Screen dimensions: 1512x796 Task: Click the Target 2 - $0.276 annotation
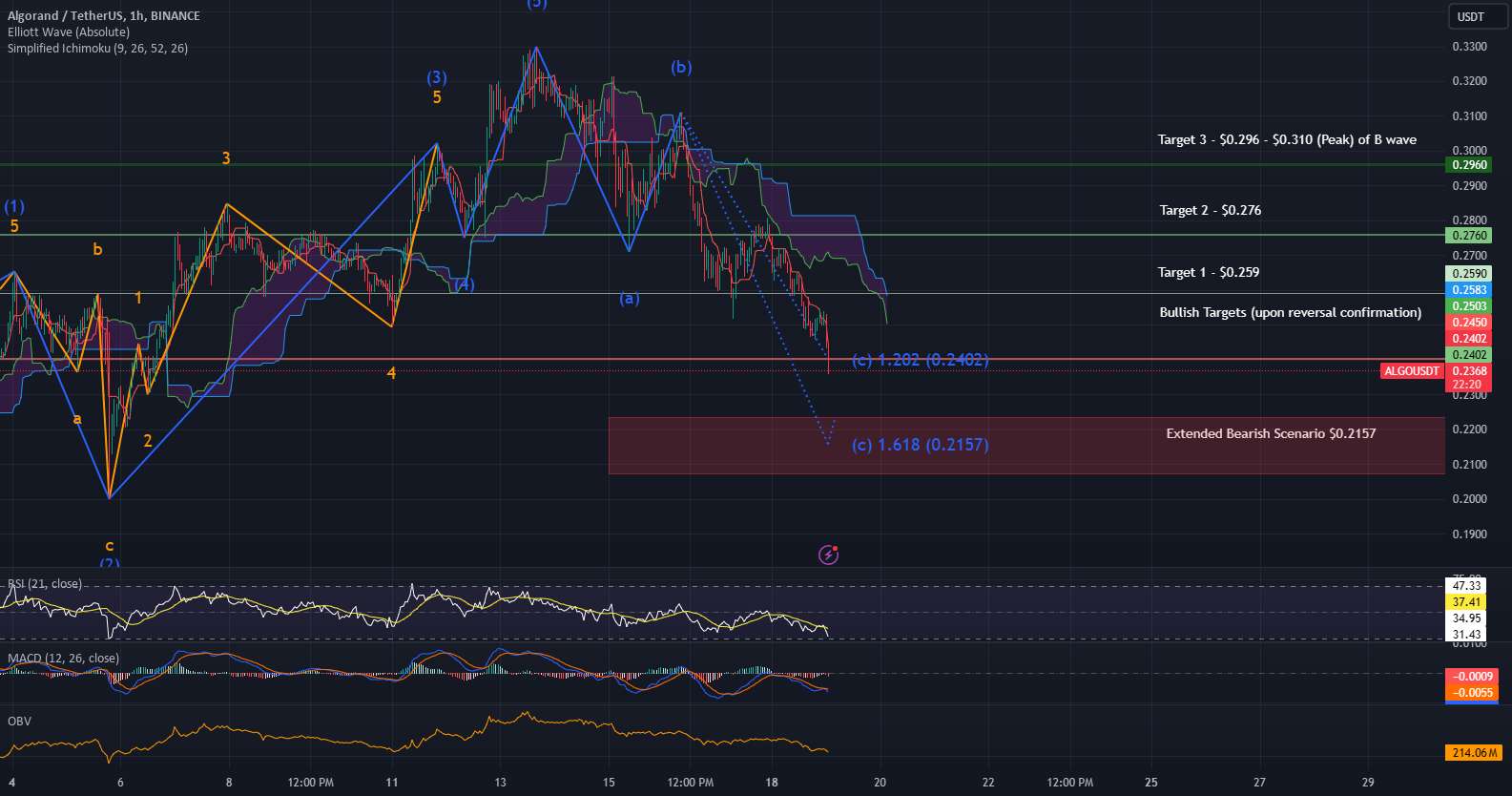pos(1211,210)
